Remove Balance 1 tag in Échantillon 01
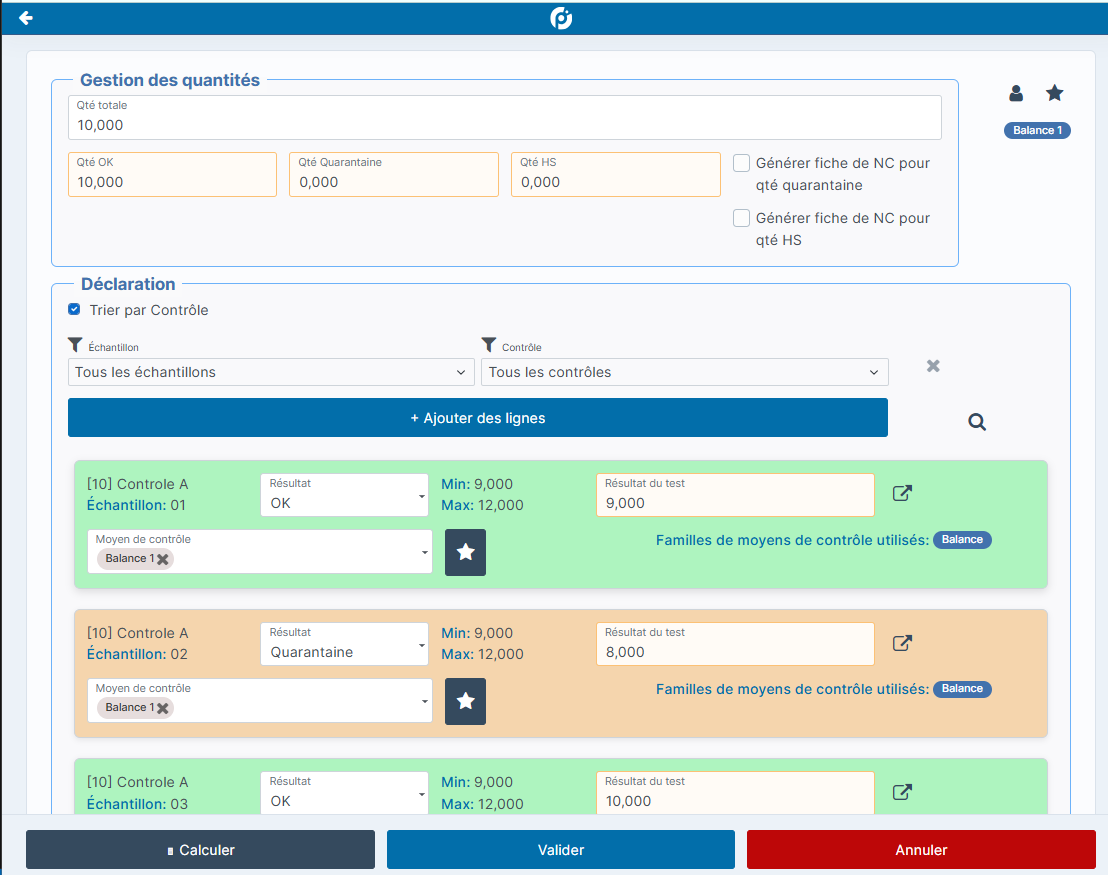 pos(162,559)
